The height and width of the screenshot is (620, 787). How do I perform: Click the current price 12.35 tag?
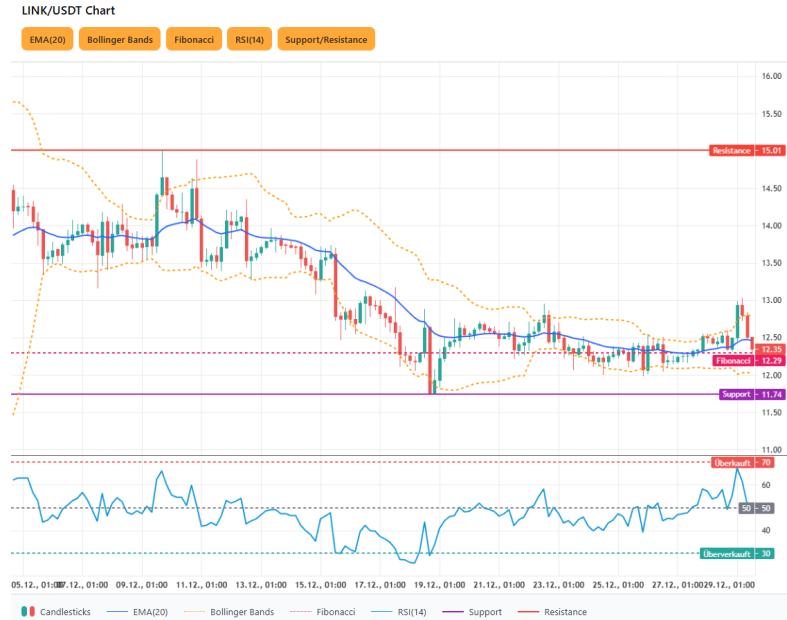[x=770, y=348]
